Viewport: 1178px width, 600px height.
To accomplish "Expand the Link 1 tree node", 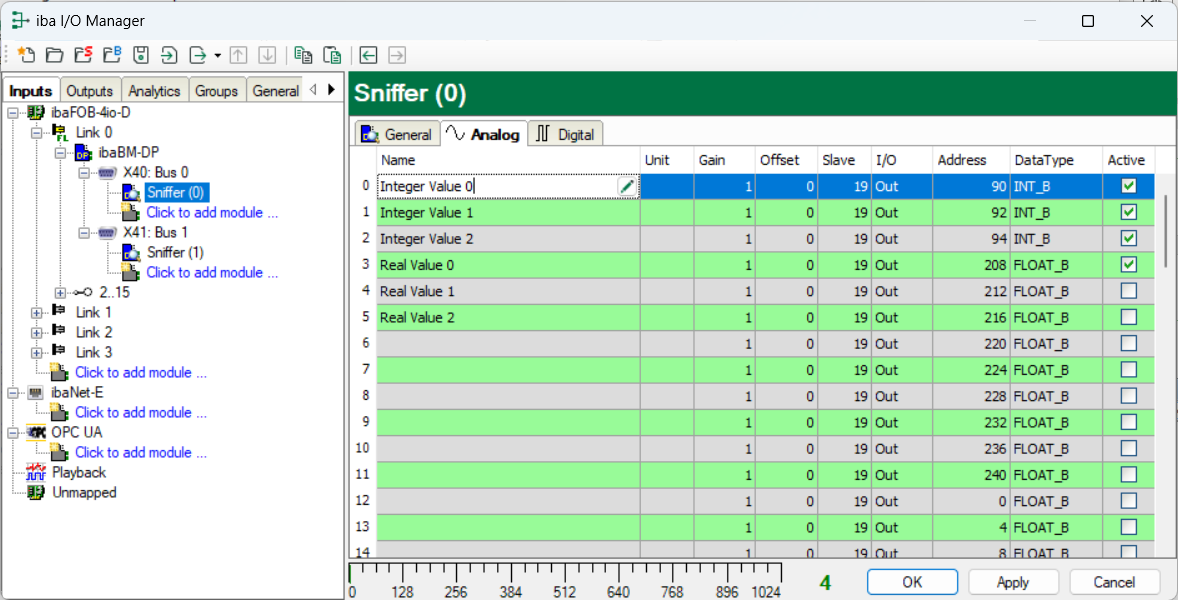I will point(37,312).
